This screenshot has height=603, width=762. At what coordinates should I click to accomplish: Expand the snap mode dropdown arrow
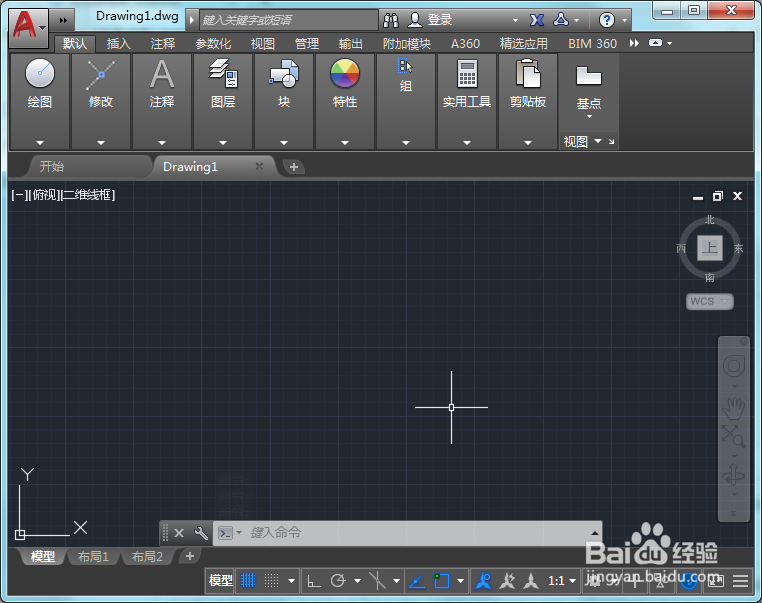[291, 581]
